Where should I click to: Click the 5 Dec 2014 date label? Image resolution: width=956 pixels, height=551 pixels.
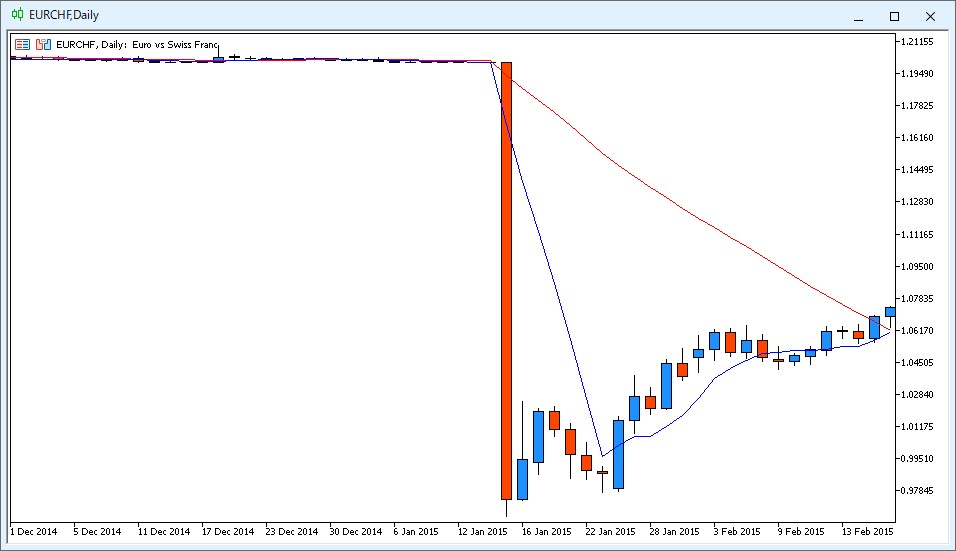pos(98,531)
